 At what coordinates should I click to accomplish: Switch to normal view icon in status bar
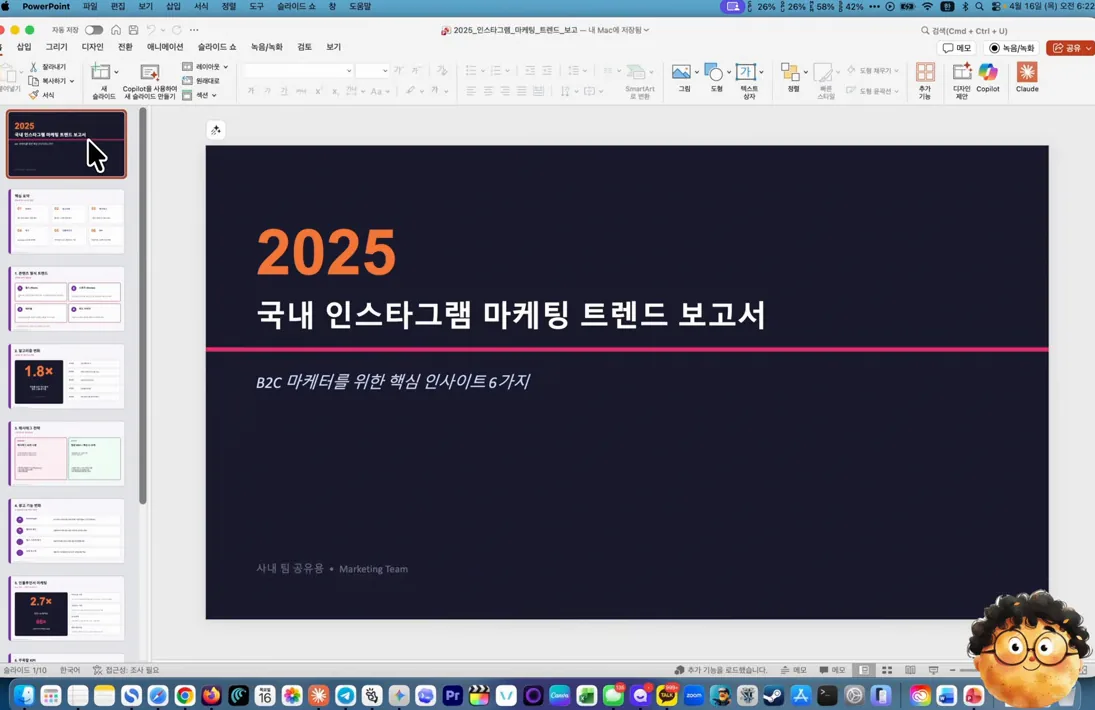[x=864, y=670]
